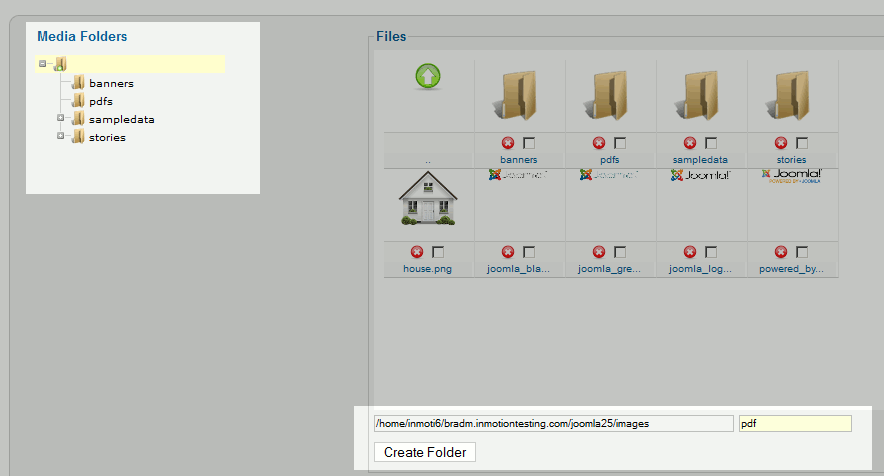Image resolution: width=884 pixels, height=476 pixels.
Task: Collapse the root media folder tree node
Action: [x=42, y=64]
